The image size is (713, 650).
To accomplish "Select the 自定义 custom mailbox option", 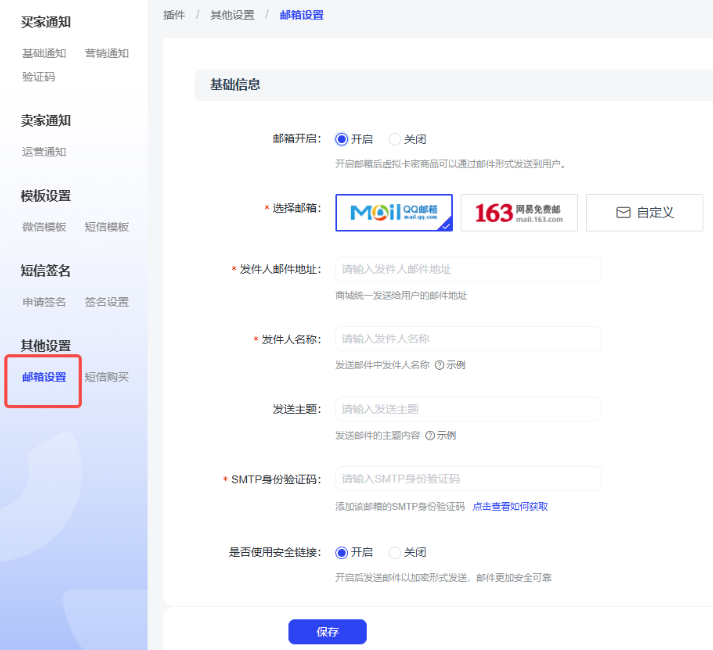I will (x=644, y=212).
